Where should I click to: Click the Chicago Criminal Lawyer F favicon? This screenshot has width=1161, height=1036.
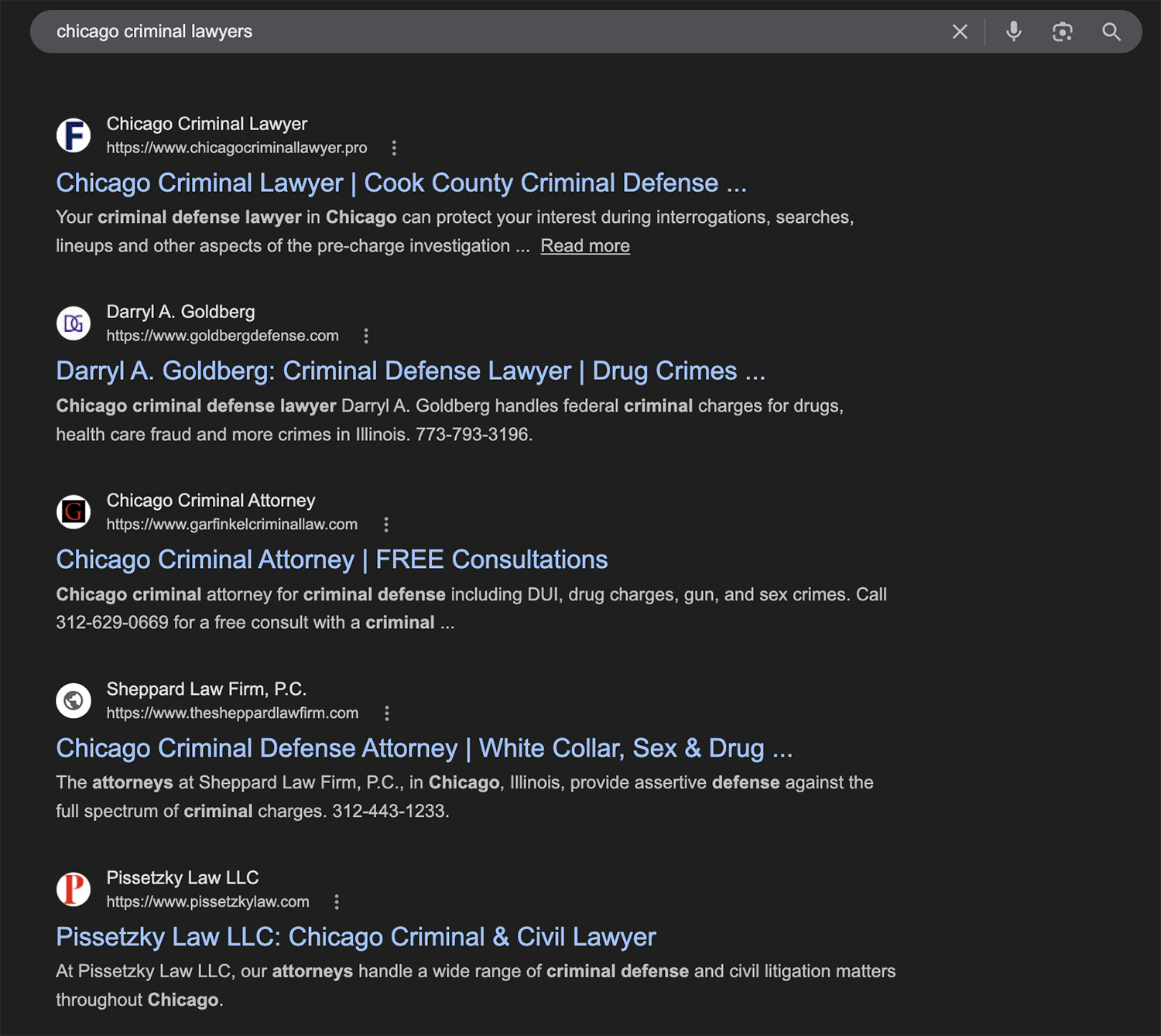(x=74, y=135)
